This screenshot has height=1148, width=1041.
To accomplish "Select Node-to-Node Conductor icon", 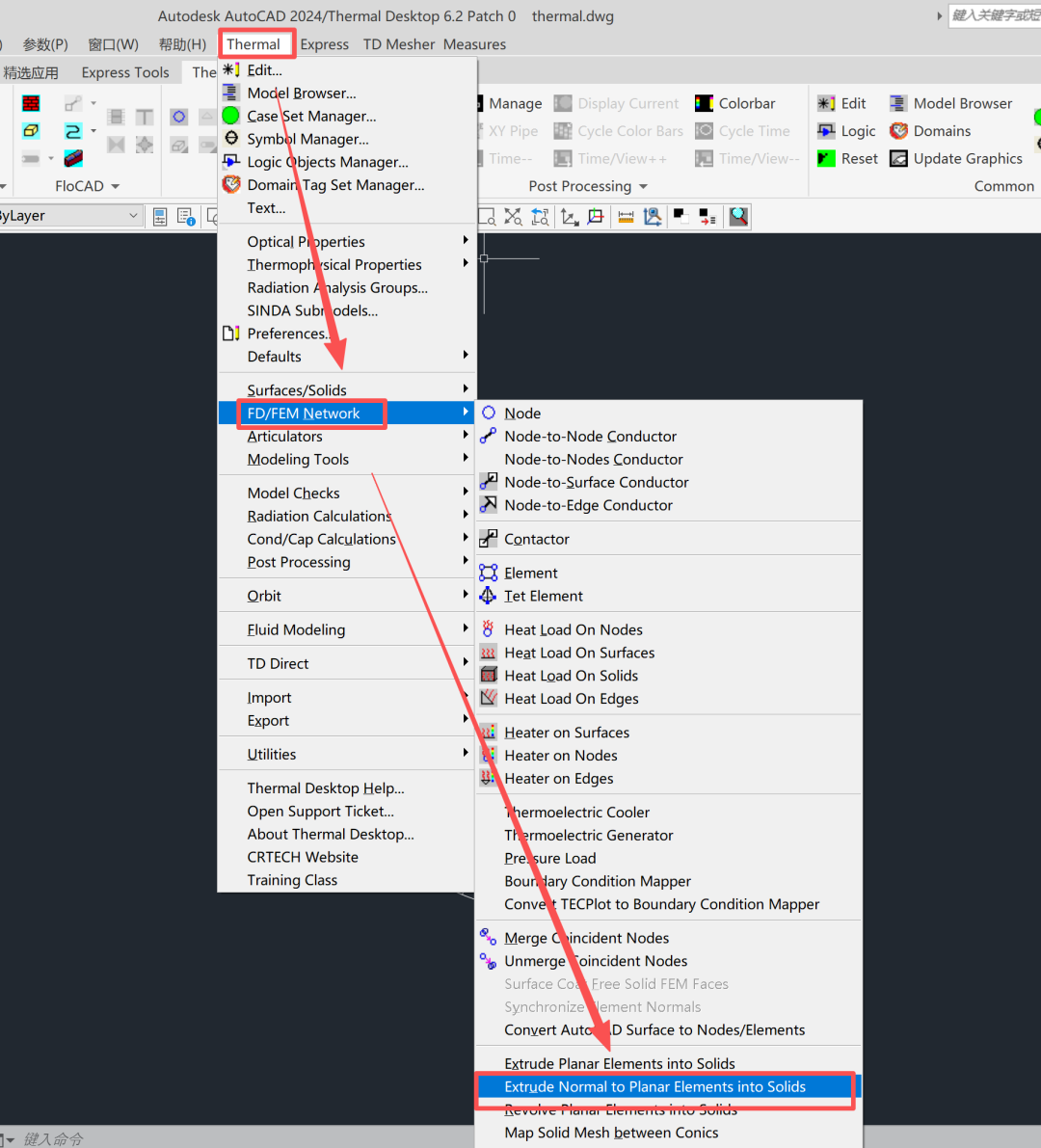I will tap(489, 436).
